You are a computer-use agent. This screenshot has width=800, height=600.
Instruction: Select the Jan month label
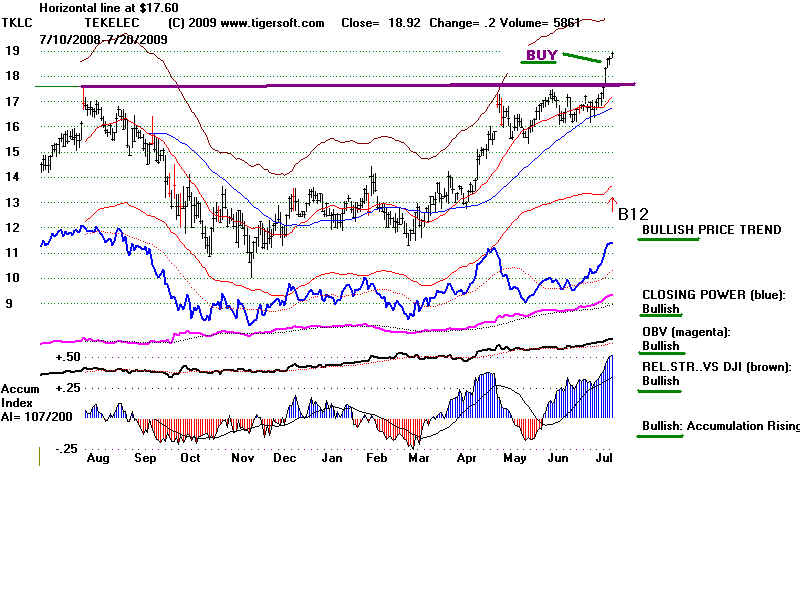[332, 458]
